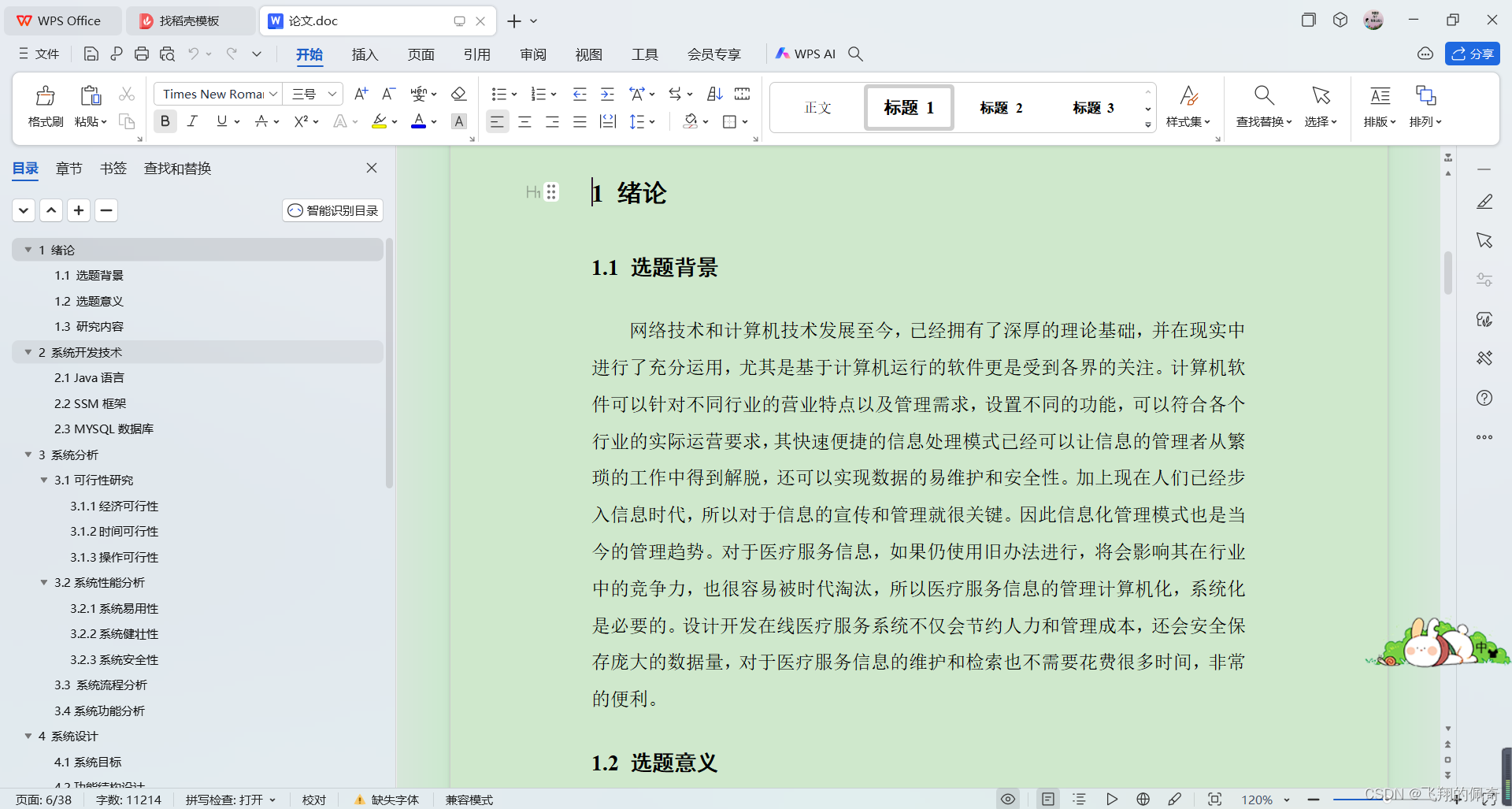Open the bullet list dropdown arrow
The image size is (1512, 809).
(x=514, y=95)
